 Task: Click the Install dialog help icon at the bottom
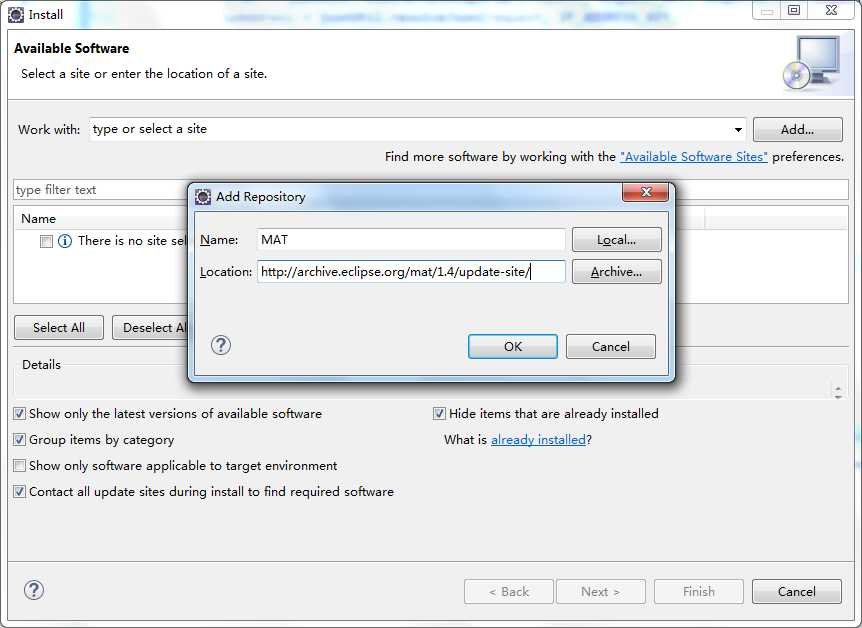tap(34, 590)
